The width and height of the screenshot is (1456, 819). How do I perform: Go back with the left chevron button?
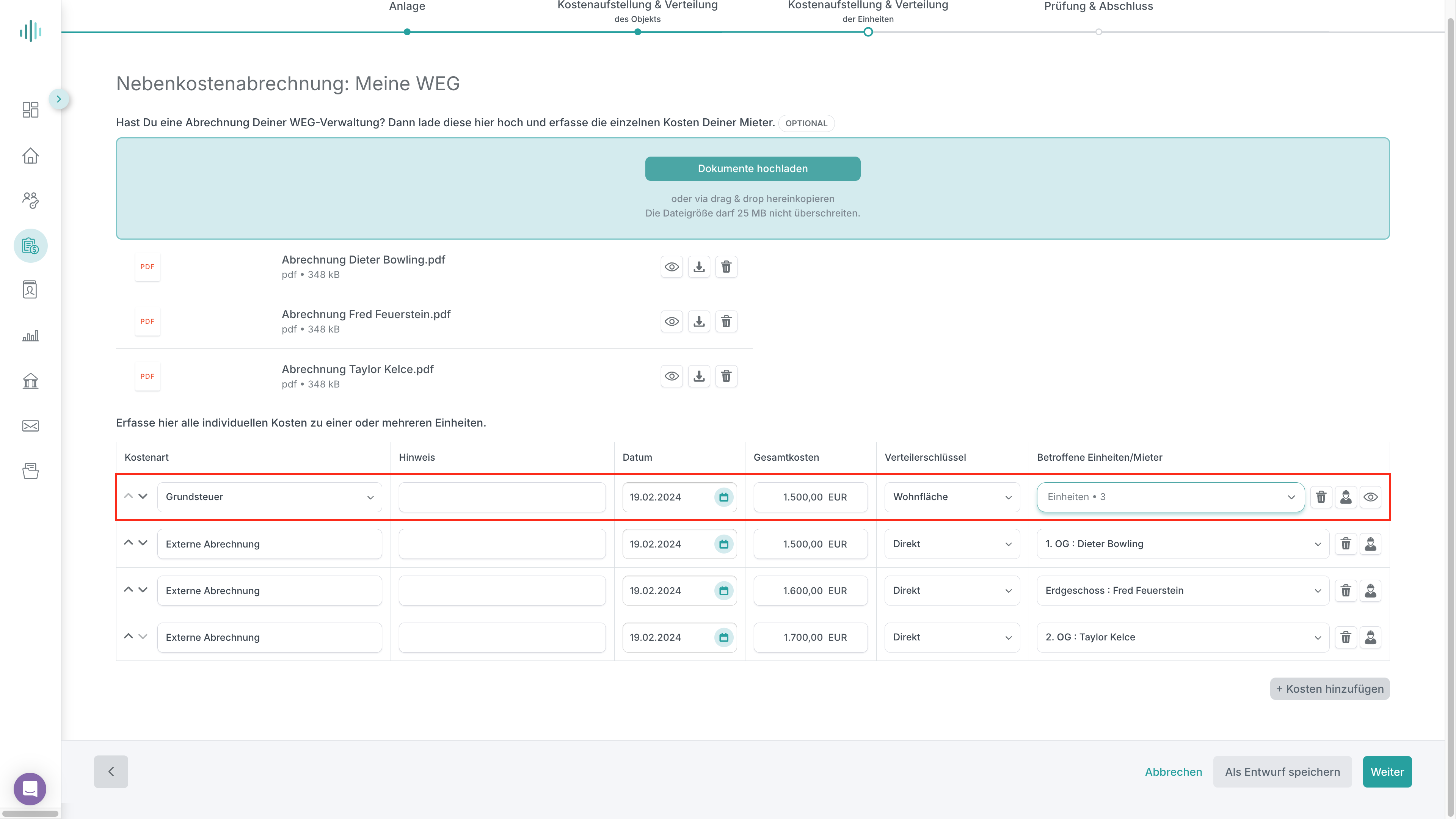point(111,772)
